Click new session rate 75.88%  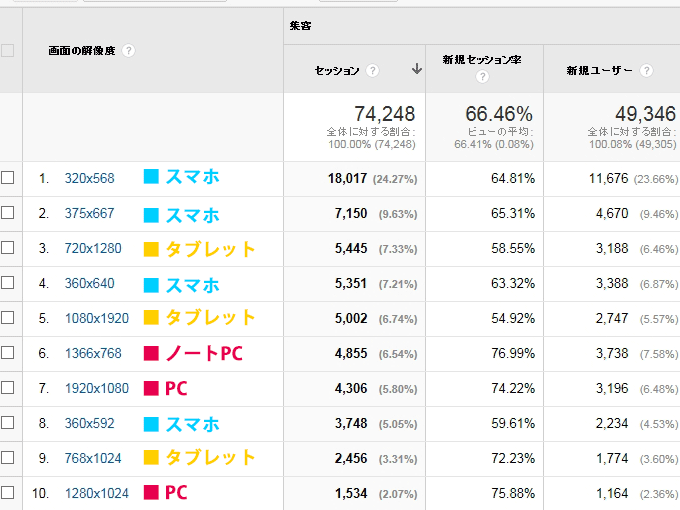(513, 494)
